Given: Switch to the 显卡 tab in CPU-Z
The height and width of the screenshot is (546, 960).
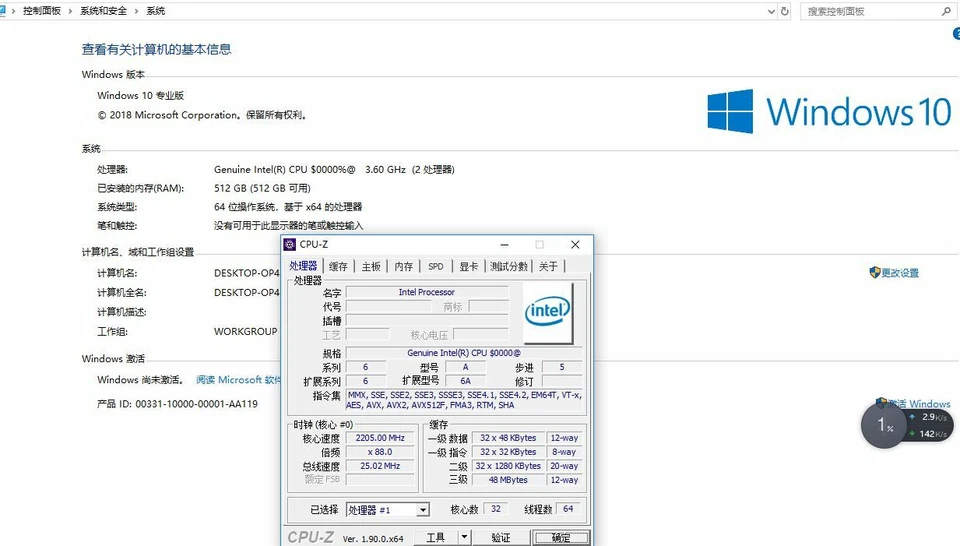Looking at the screenshot, I should coord(468,266).
